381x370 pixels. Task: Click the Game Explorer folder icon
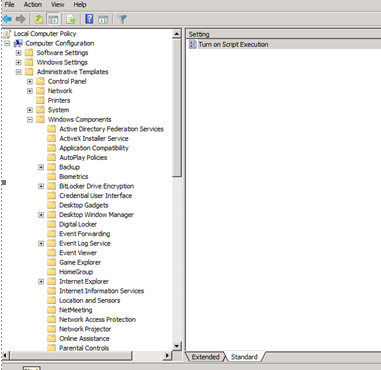click(x=51, y=262)
